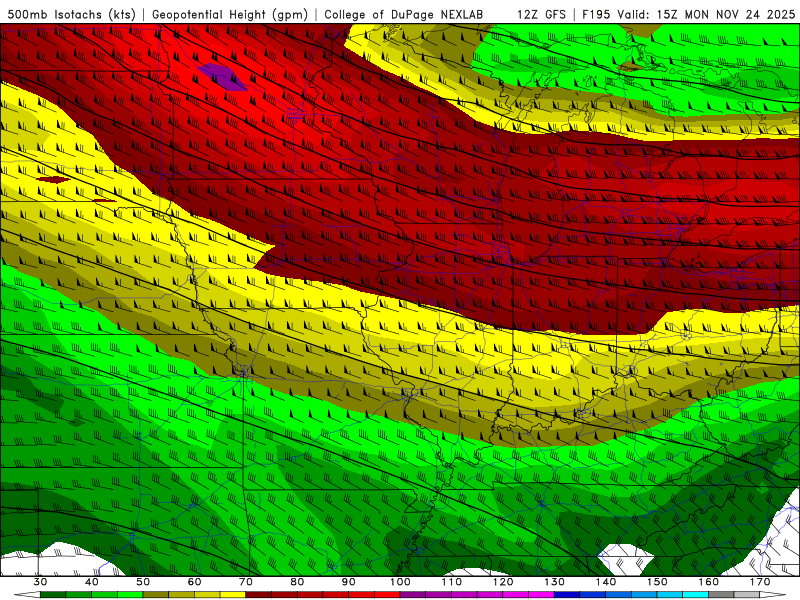This screenshot has width=800, height=600.
Task: Click the '30' legend value
Action: point(40,582)
